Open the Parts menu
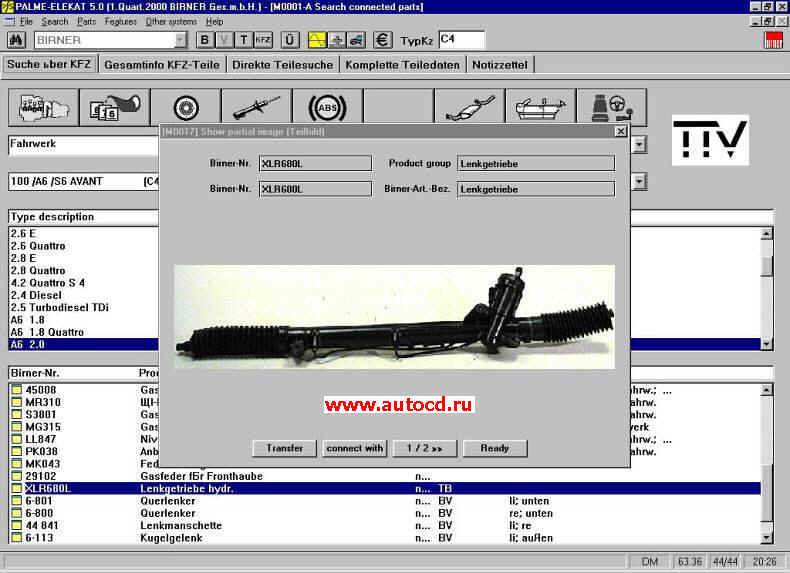 tap(86, 22)
